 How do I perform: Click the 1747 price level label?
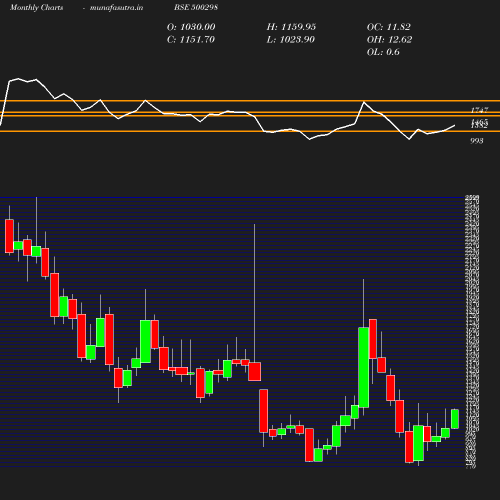(479, 110)
